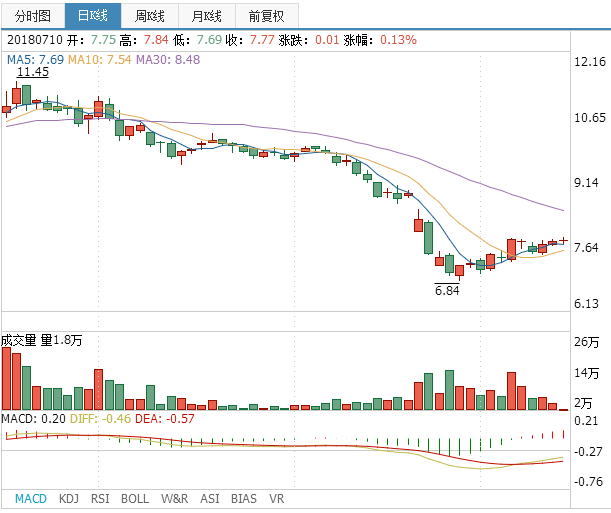The height and width of the screenshot is (513, 611).
Task: Click the tallest first red volume bar
Action: [x=6, y=379]
